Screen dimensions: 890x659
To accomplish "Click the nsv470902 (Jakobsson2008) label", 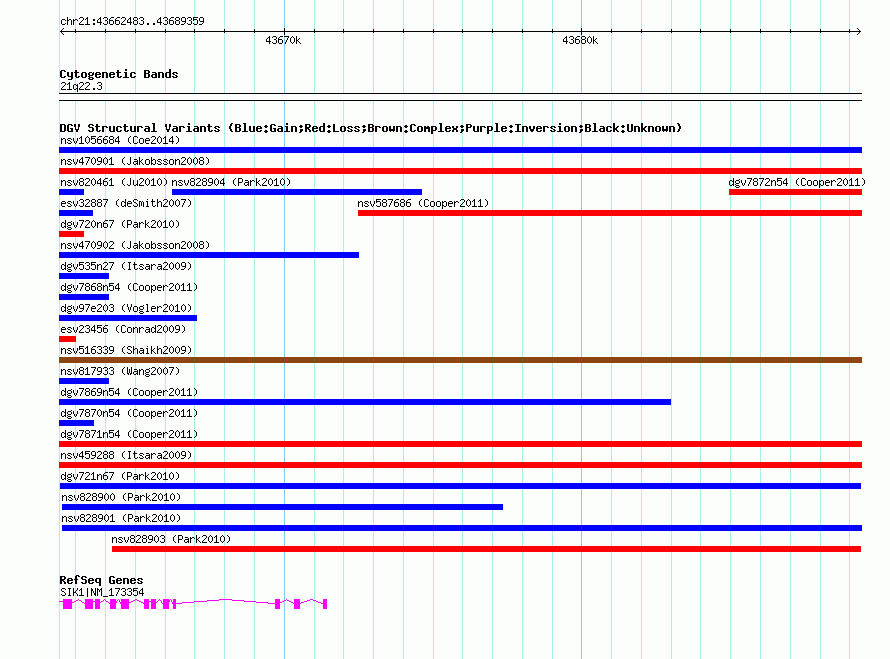I will [x=135, y=245].
